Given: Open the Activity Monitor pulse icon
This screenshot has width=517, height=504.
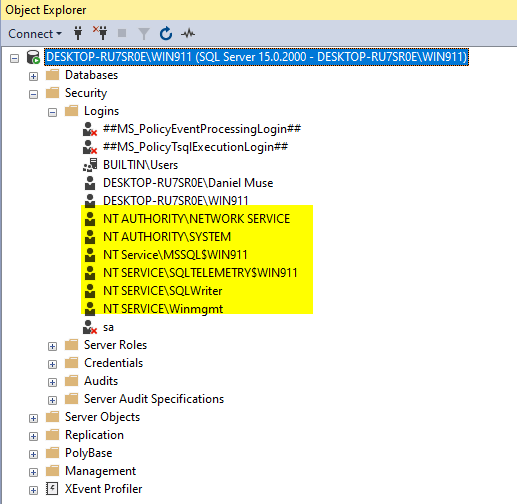Looking at the screenshot, I should point(188,33).
